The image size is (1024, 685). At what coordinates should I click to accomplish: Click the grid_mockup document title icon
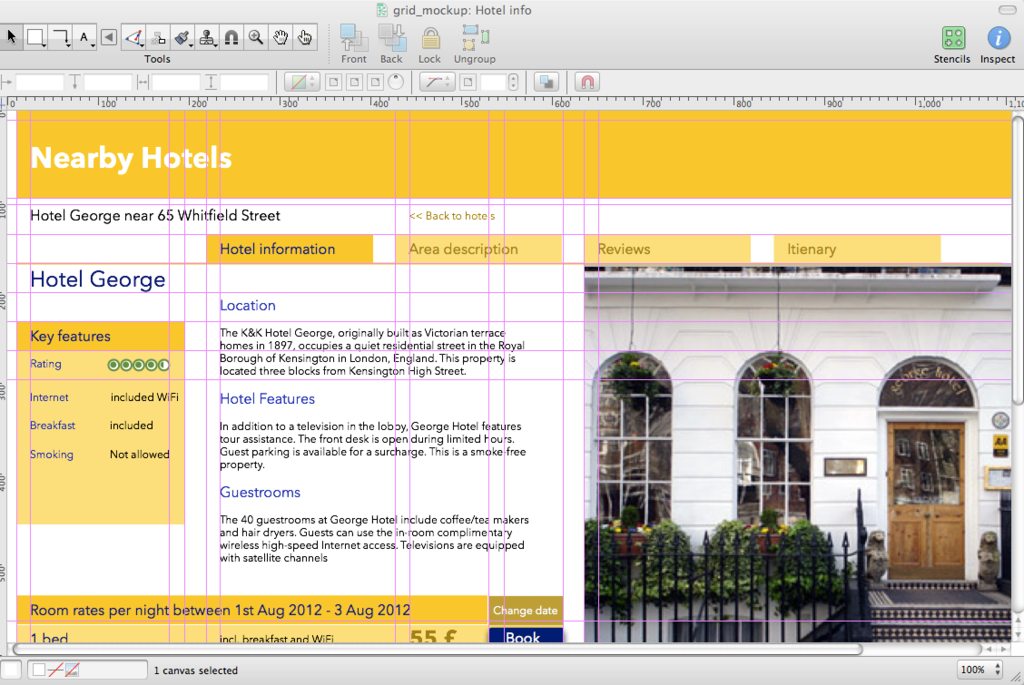click(x=382, y=10)
